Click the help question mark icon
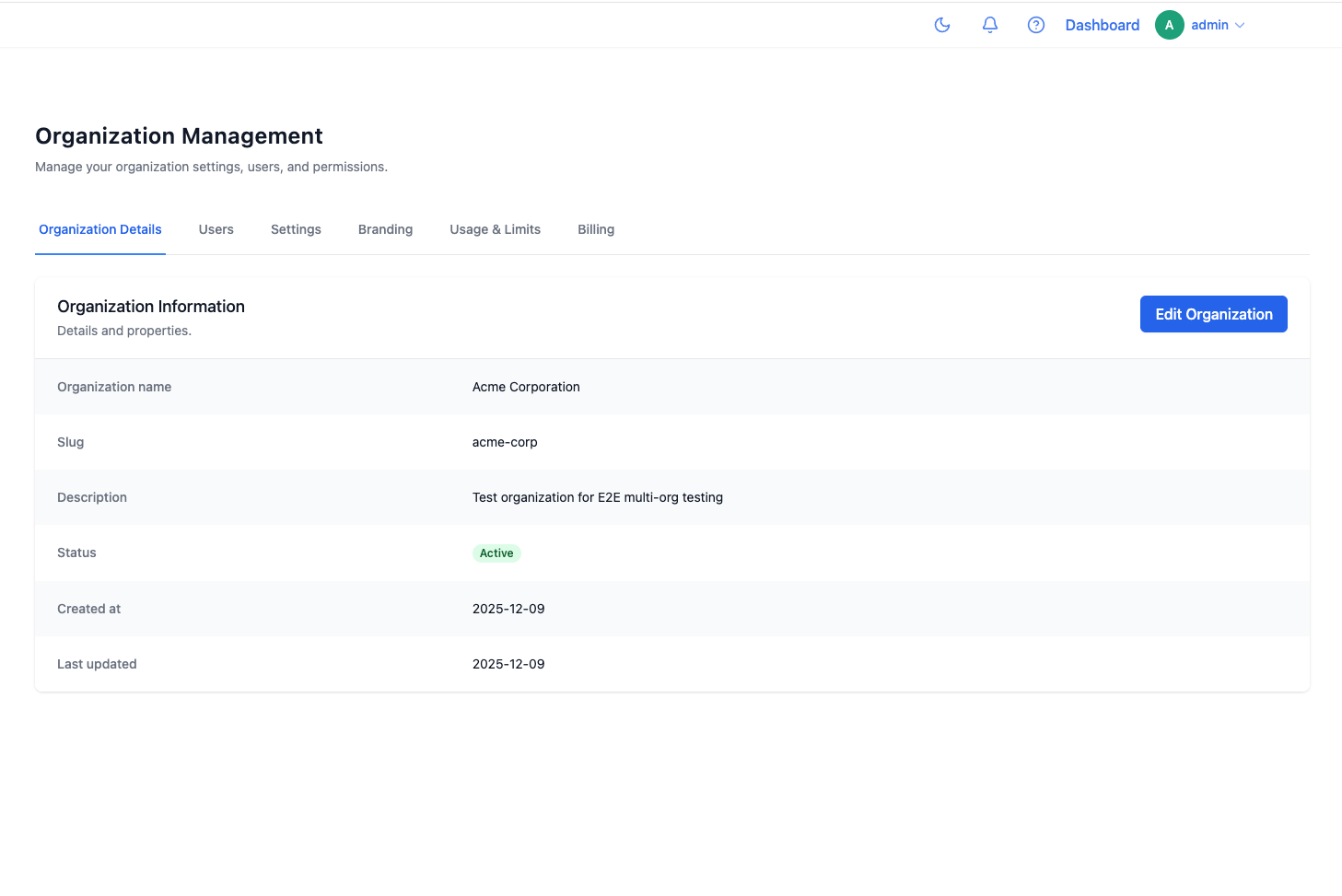Screen dimensions: 1342x896 (1035, 25)
